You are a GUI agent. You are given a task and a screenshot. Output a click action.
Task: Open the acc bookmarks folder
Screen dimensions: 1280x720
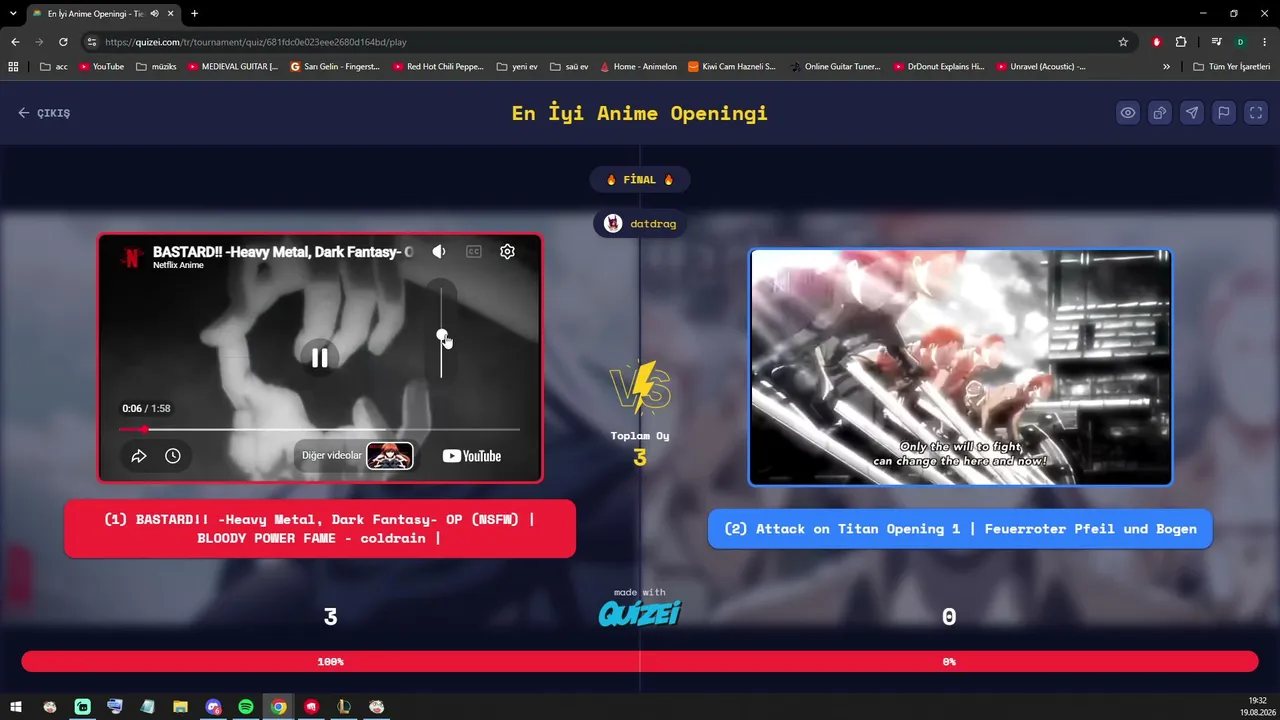click(54, 67)
